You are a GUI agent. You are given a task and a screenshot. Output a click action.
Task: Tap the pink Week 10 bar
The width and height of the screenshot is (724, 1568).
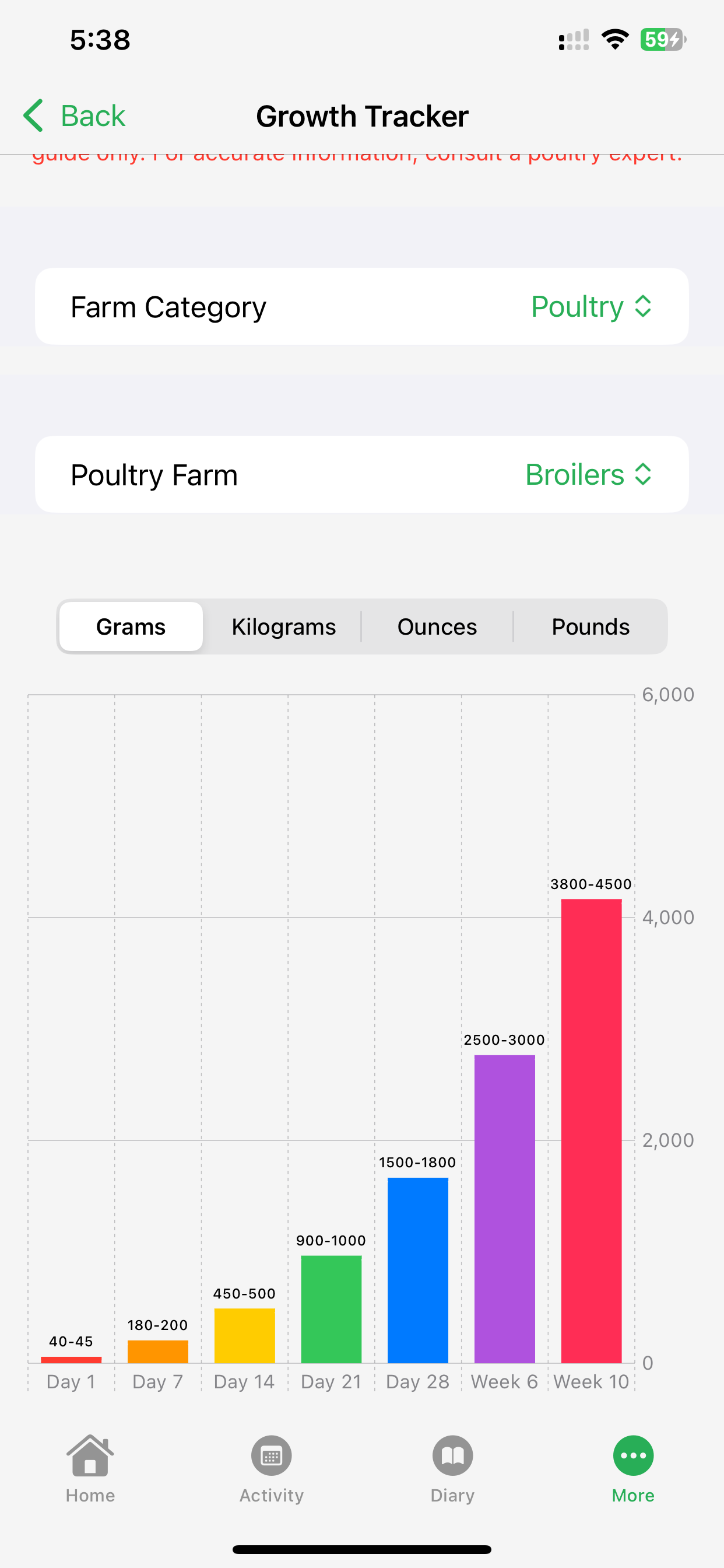(x=591, y=1131)
